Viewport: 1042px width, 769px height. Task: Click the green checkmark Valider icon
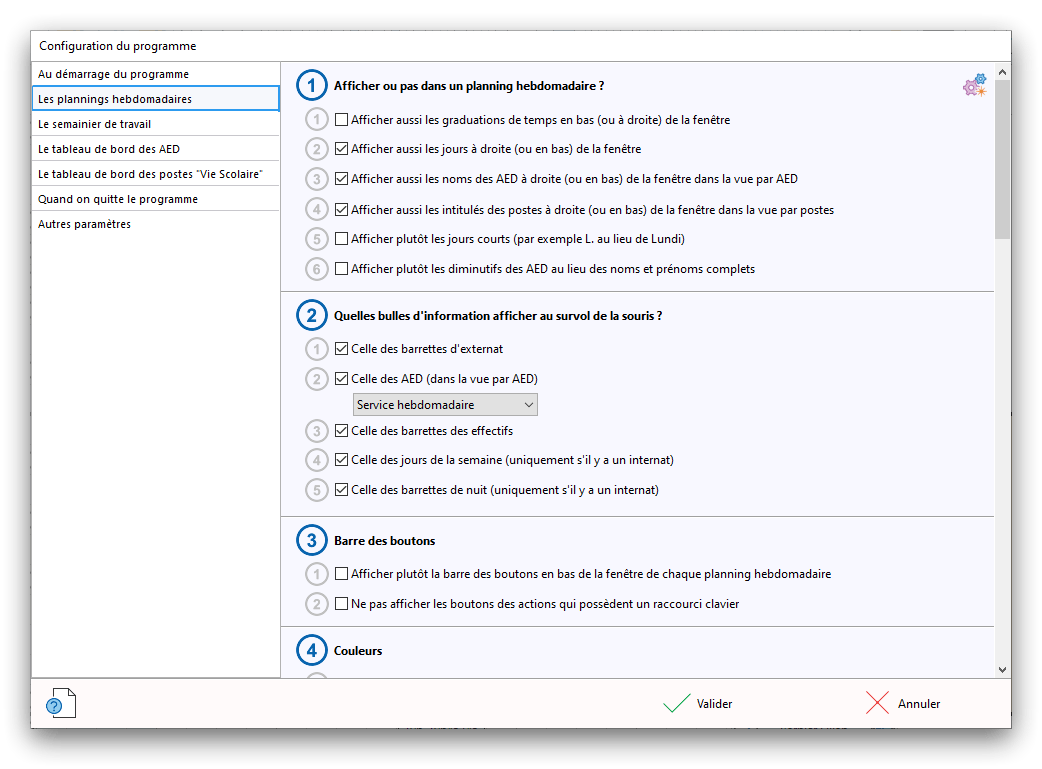tap(677, 704)
